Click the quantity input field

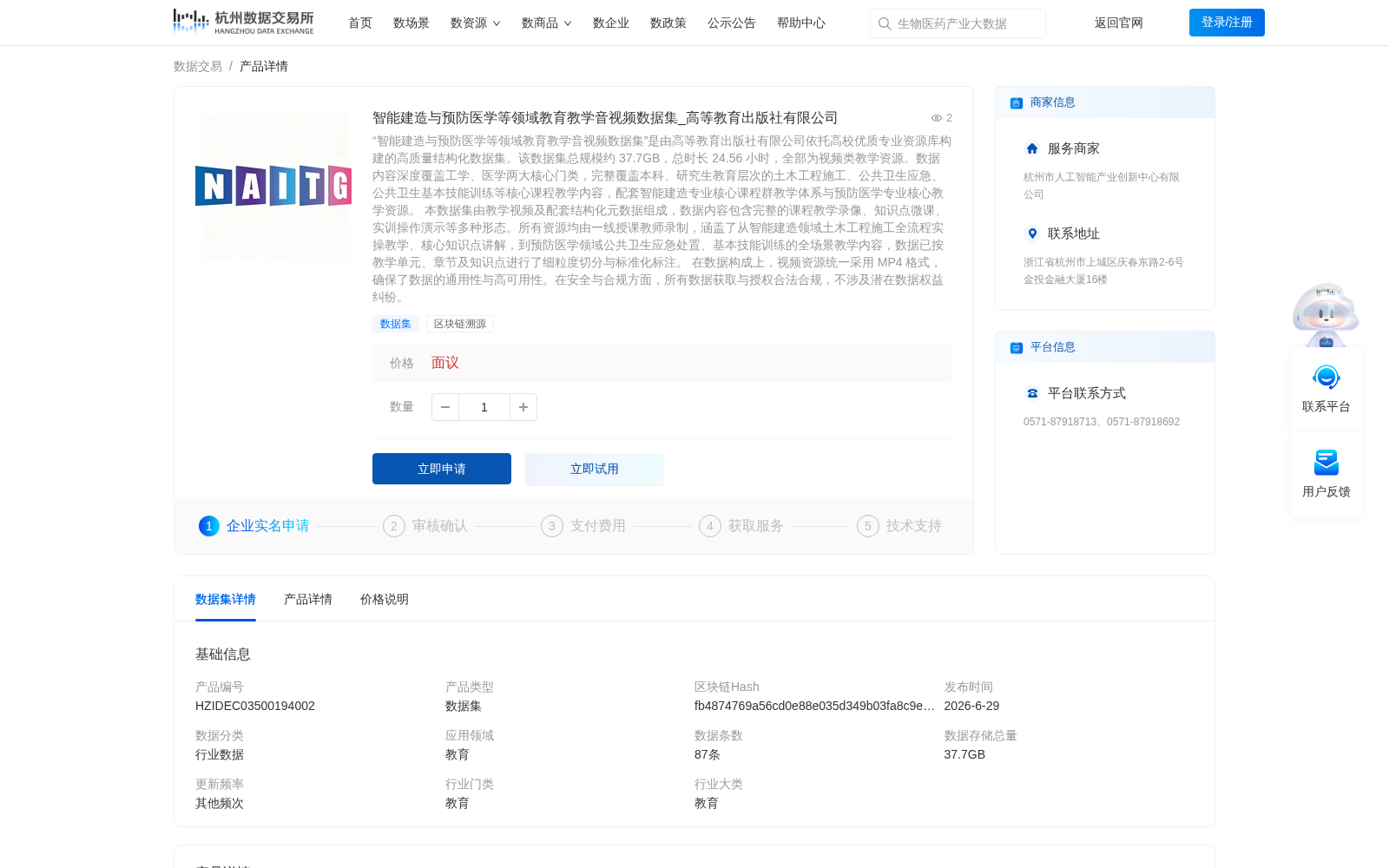[484, 407]
